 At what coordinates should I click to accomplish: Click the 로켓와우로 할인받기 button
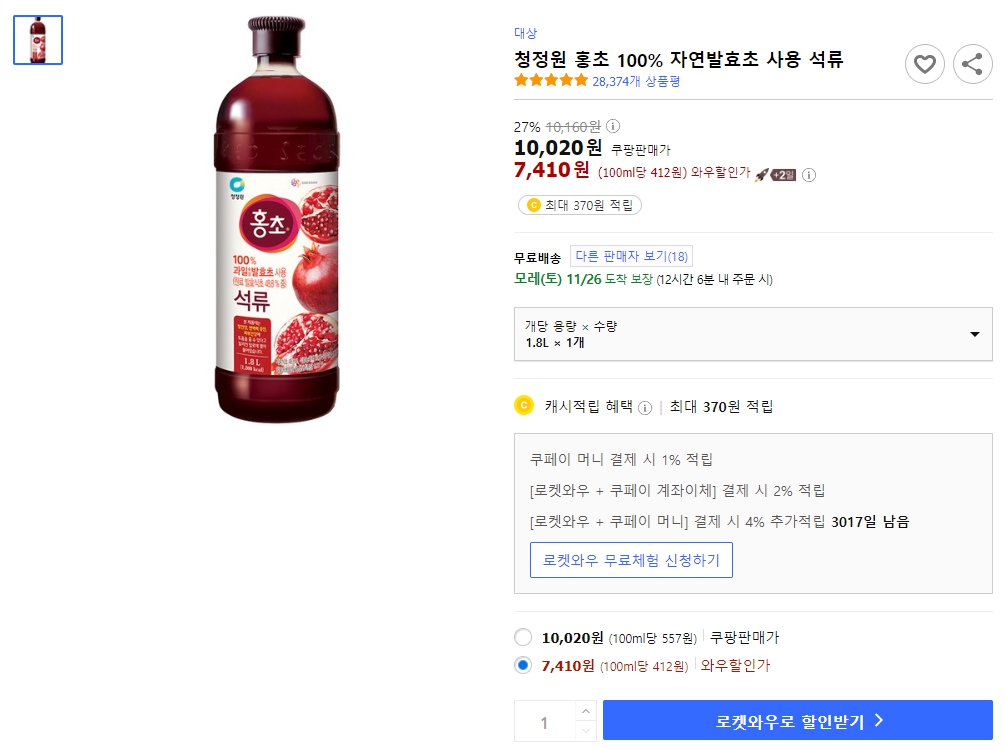[x=797, y=721]
